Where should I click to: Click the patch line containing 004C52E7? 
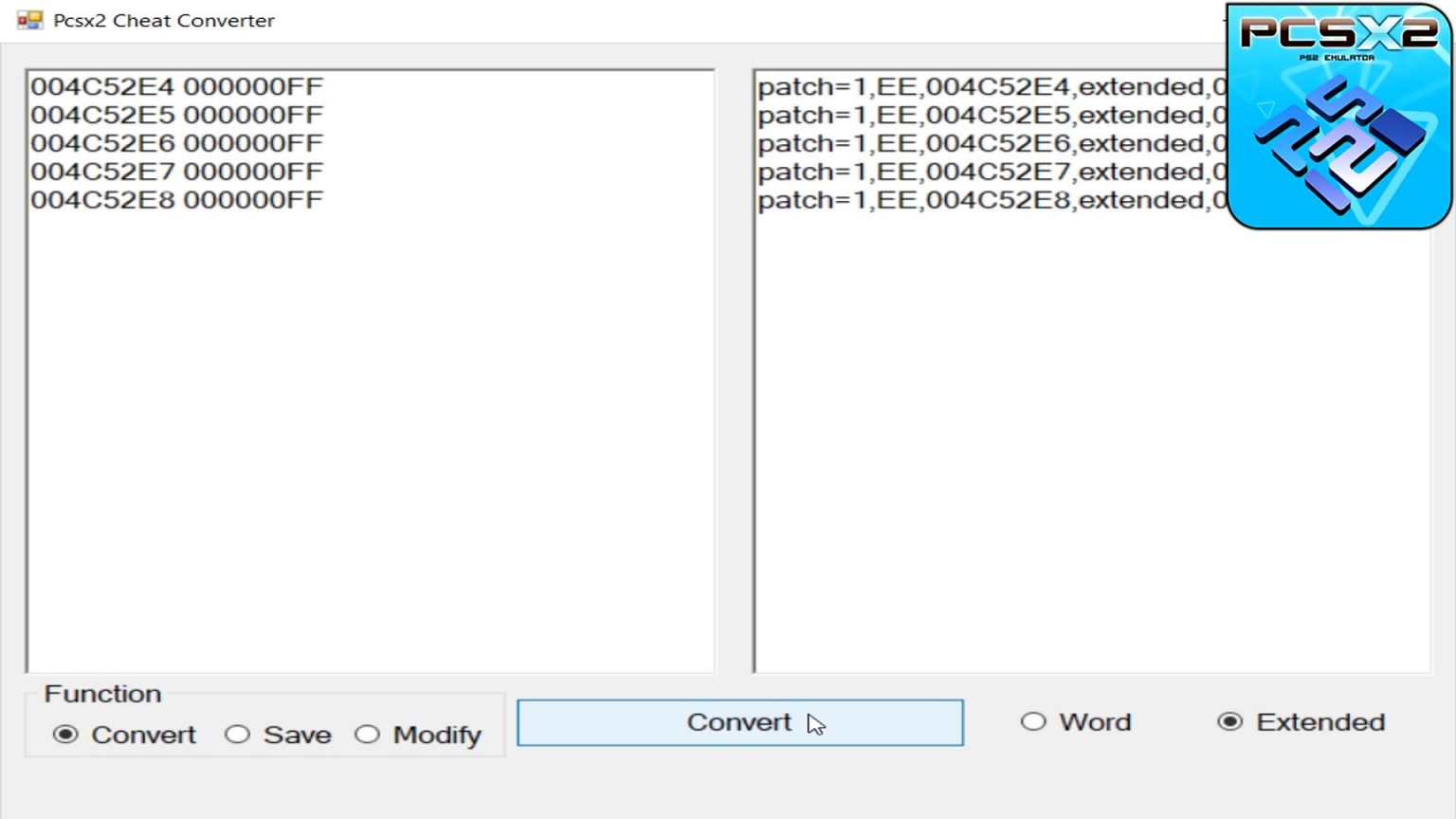986,172
